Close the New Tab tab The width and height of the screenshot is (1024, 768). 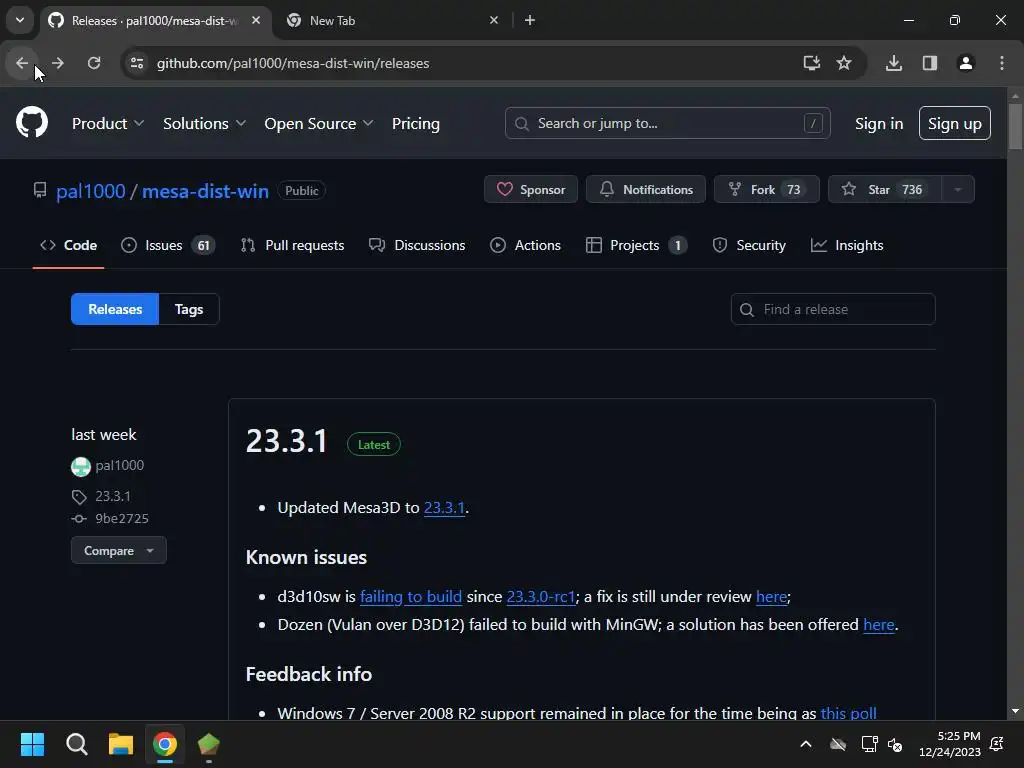[x=494, y=20]
